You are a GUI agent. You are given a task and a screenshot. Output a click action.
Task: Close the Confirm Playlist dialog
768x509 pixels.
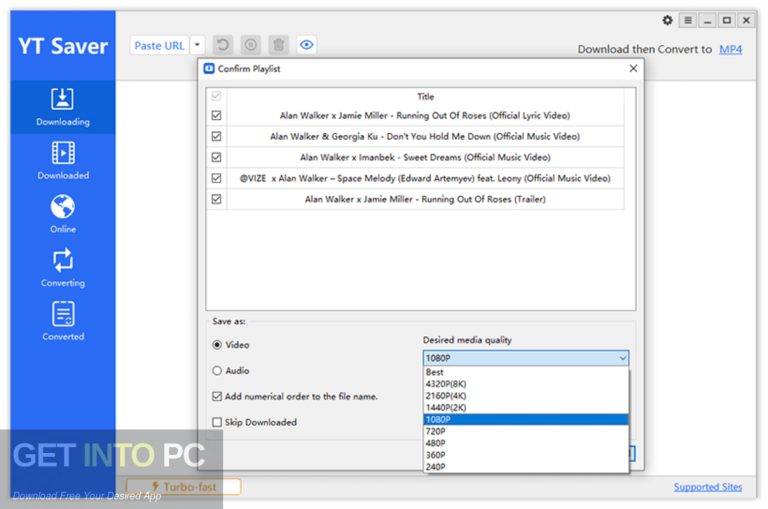[633, 69]
